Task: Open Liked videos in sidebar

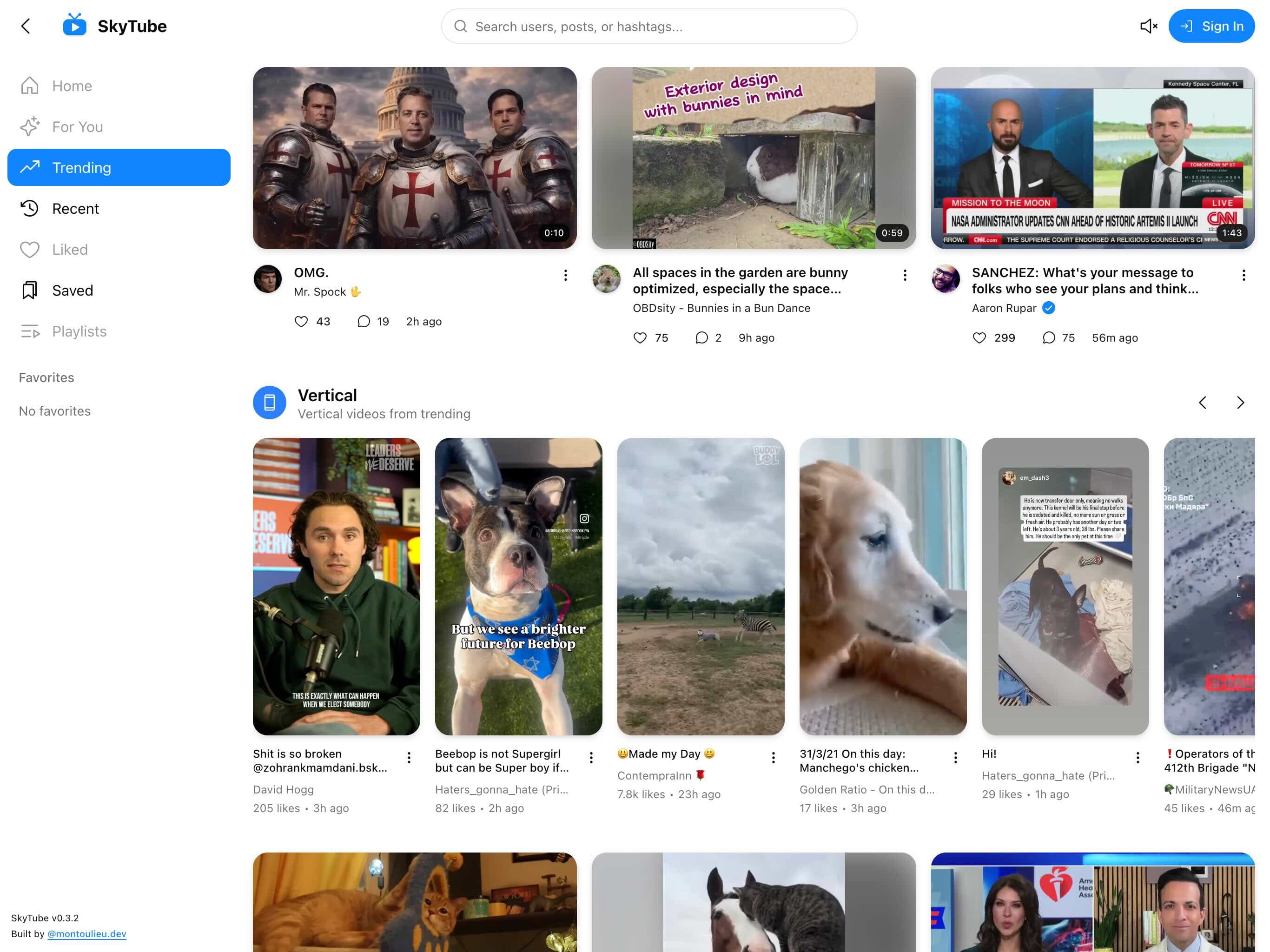Action: pos(69,250)
